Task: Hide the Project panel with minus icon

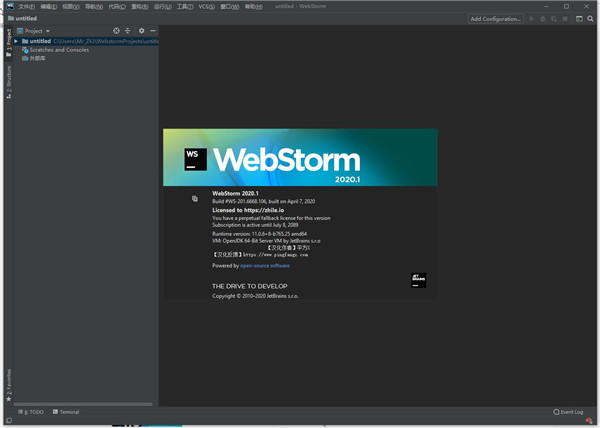Action: click(x=153, y=31)
